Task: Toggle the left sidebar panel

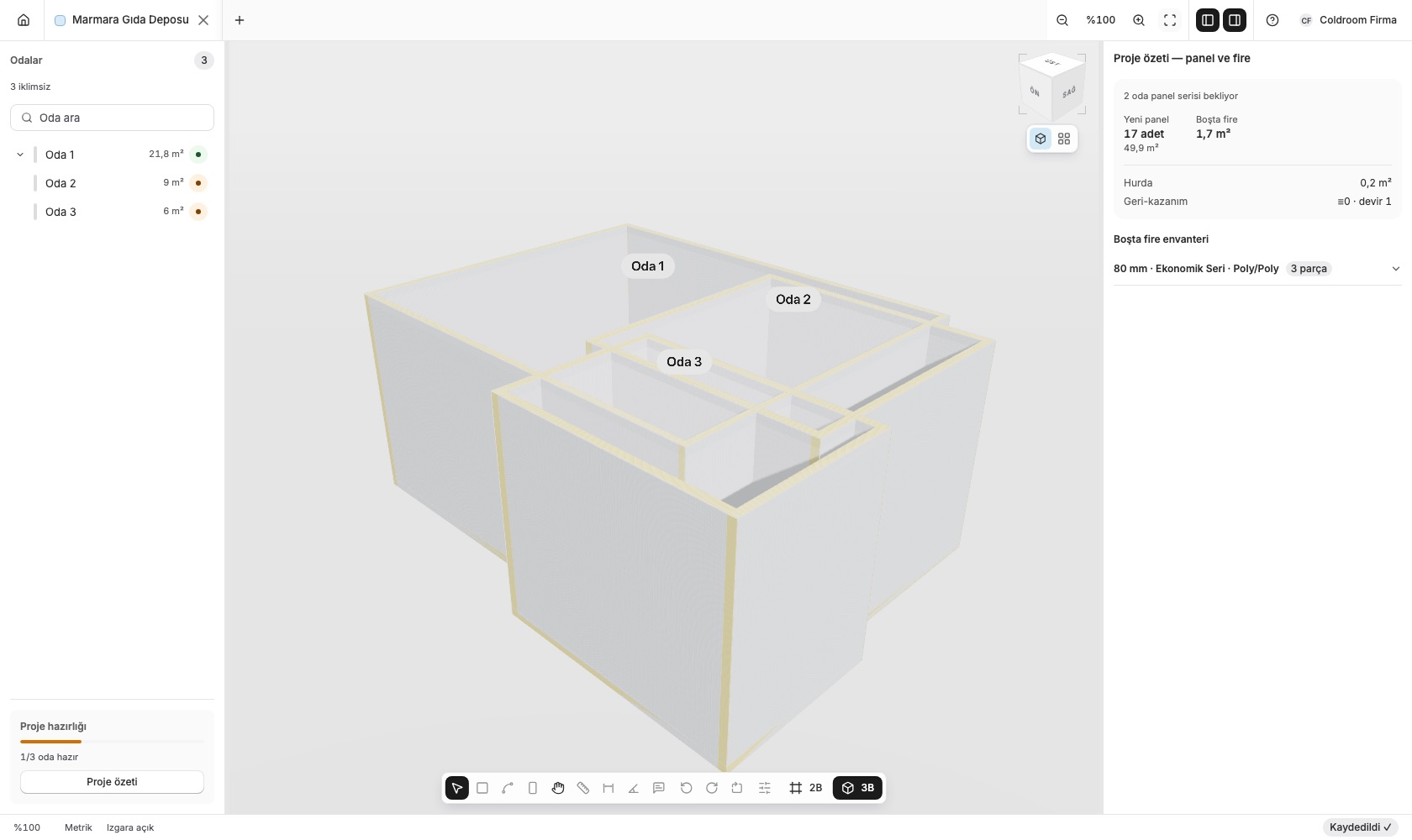Action: [1208, 20]
